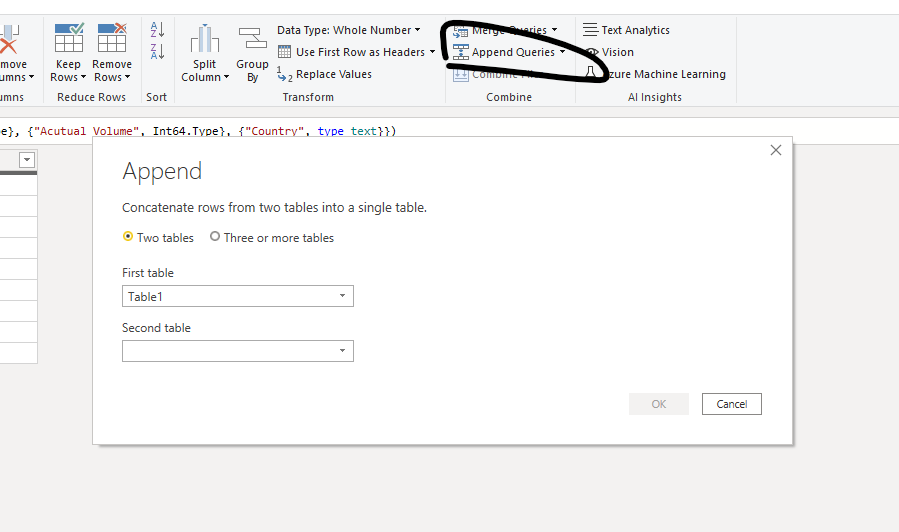Viewport: 899px width, 532px height.
Task: Click the Split Column icon
Action: 205,38
